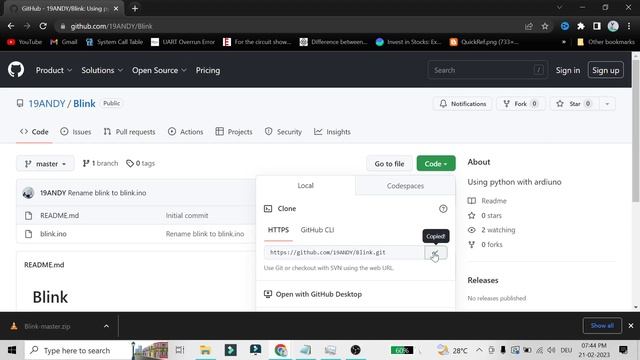This screenshot has height=360, width=640.
Task: Switch to the Actions tab
Action: 185,131
